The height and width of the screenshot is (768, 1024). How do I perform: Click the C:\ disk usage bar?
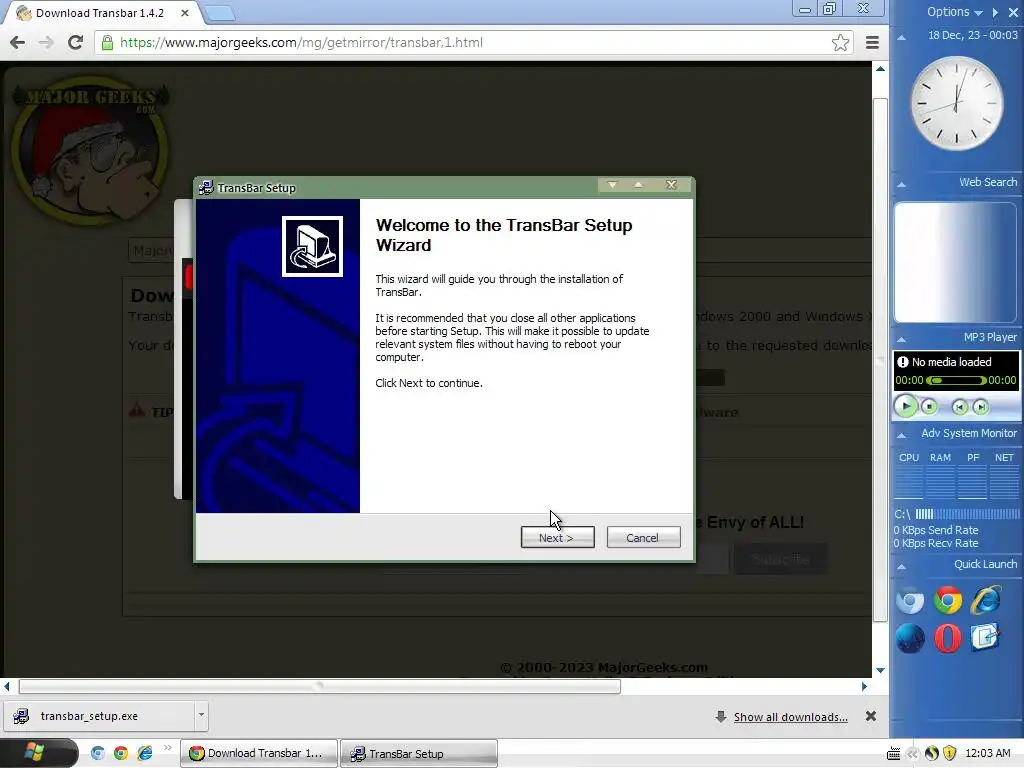[x=967, y=514]
